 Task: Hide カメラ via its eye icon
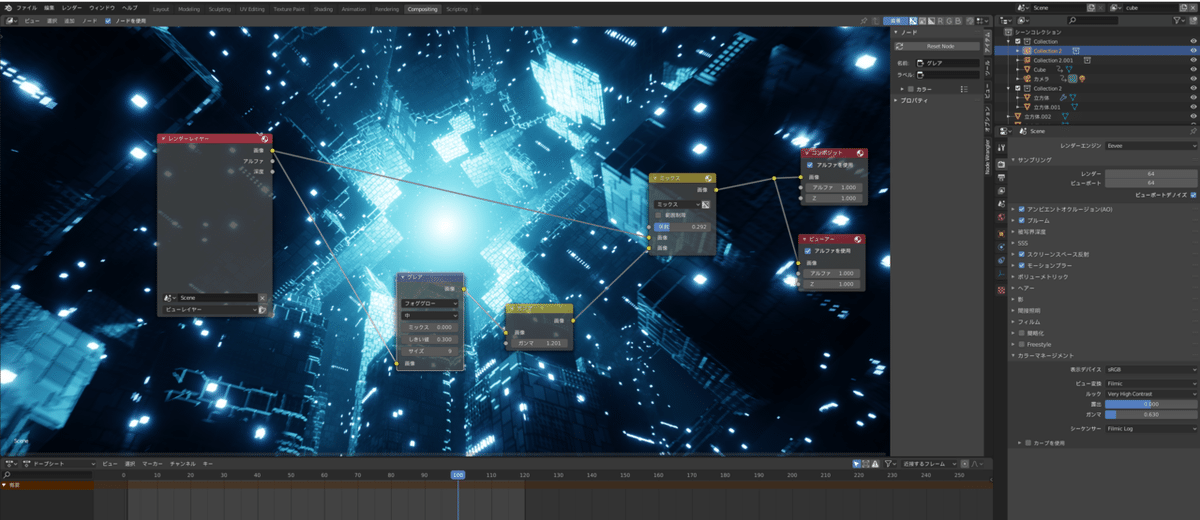1193,78
